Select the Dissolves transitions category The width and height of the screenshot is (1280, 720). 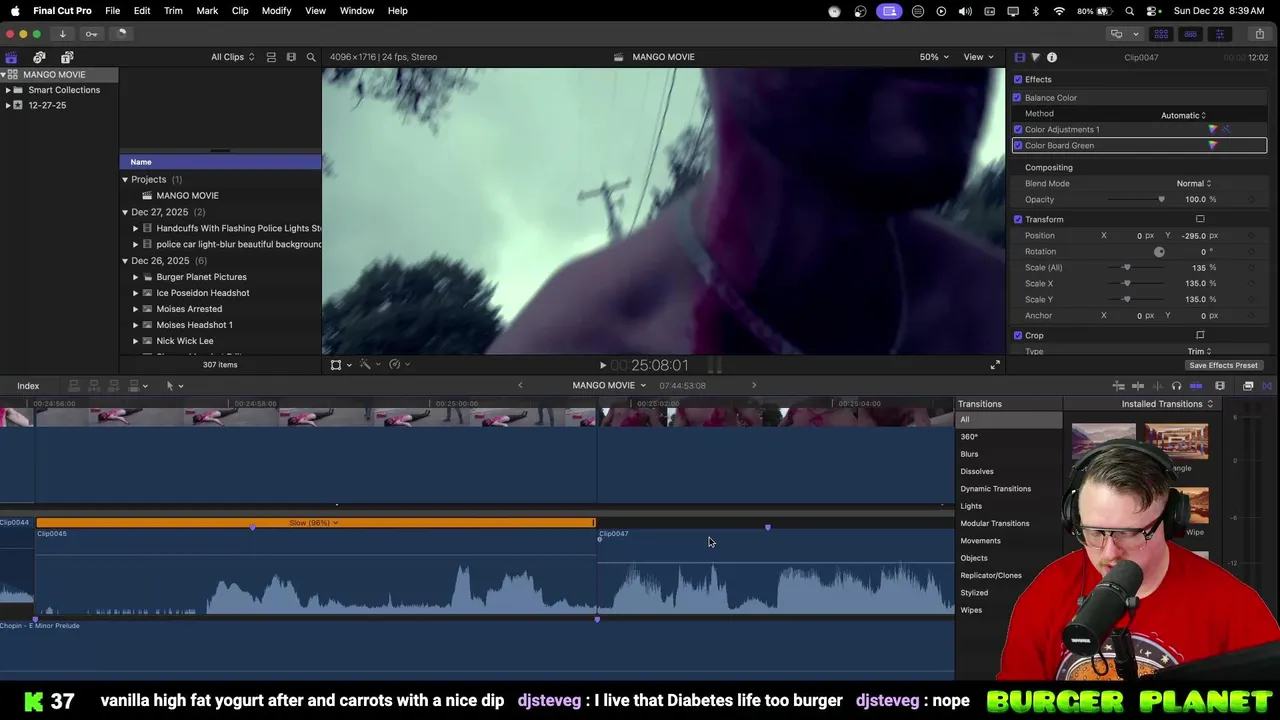click(x=977, y=471)
